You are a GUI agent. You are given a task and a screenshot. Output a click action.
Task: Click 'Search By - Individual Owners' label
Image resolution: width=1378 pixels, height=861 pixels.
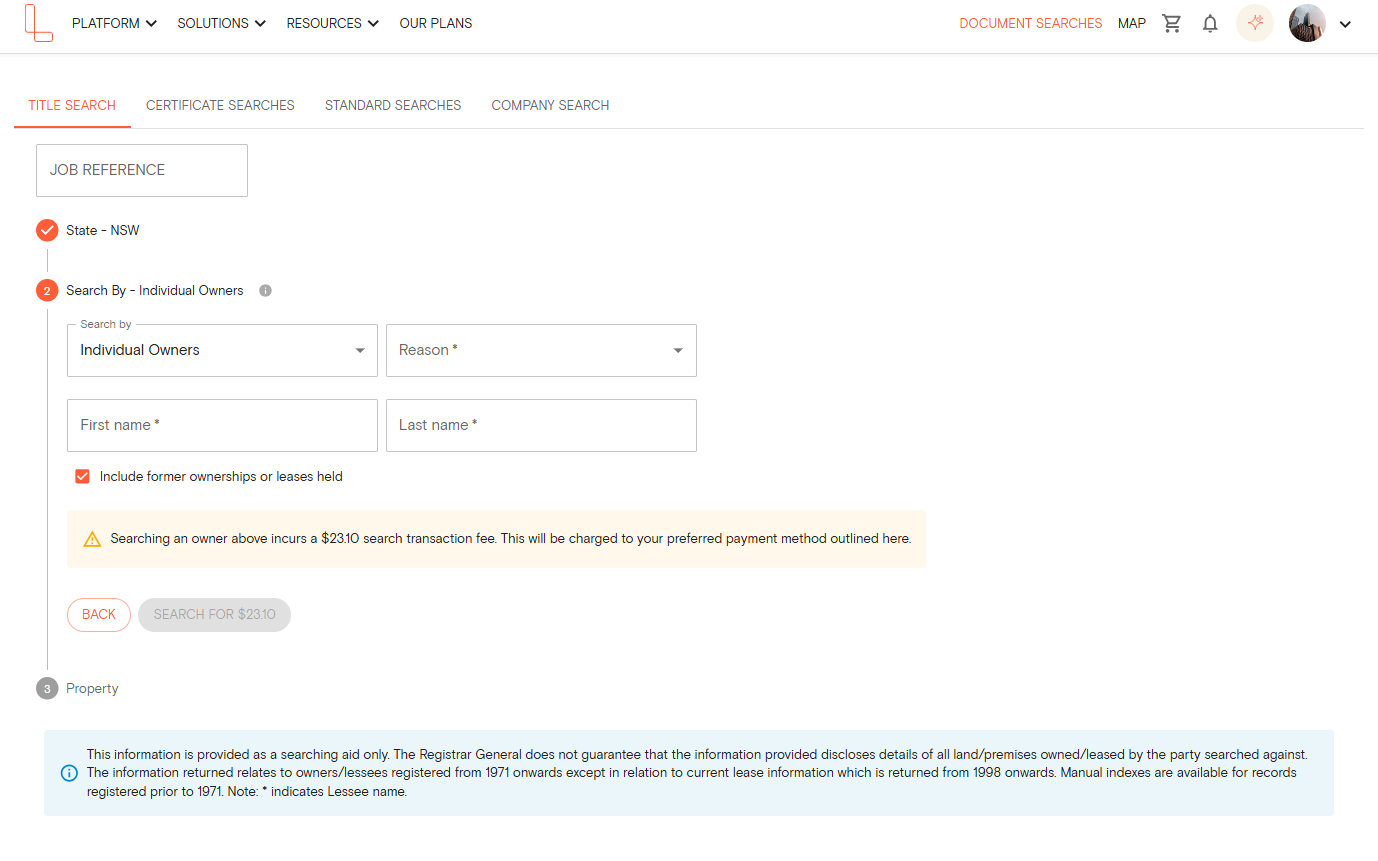point(155,291)
